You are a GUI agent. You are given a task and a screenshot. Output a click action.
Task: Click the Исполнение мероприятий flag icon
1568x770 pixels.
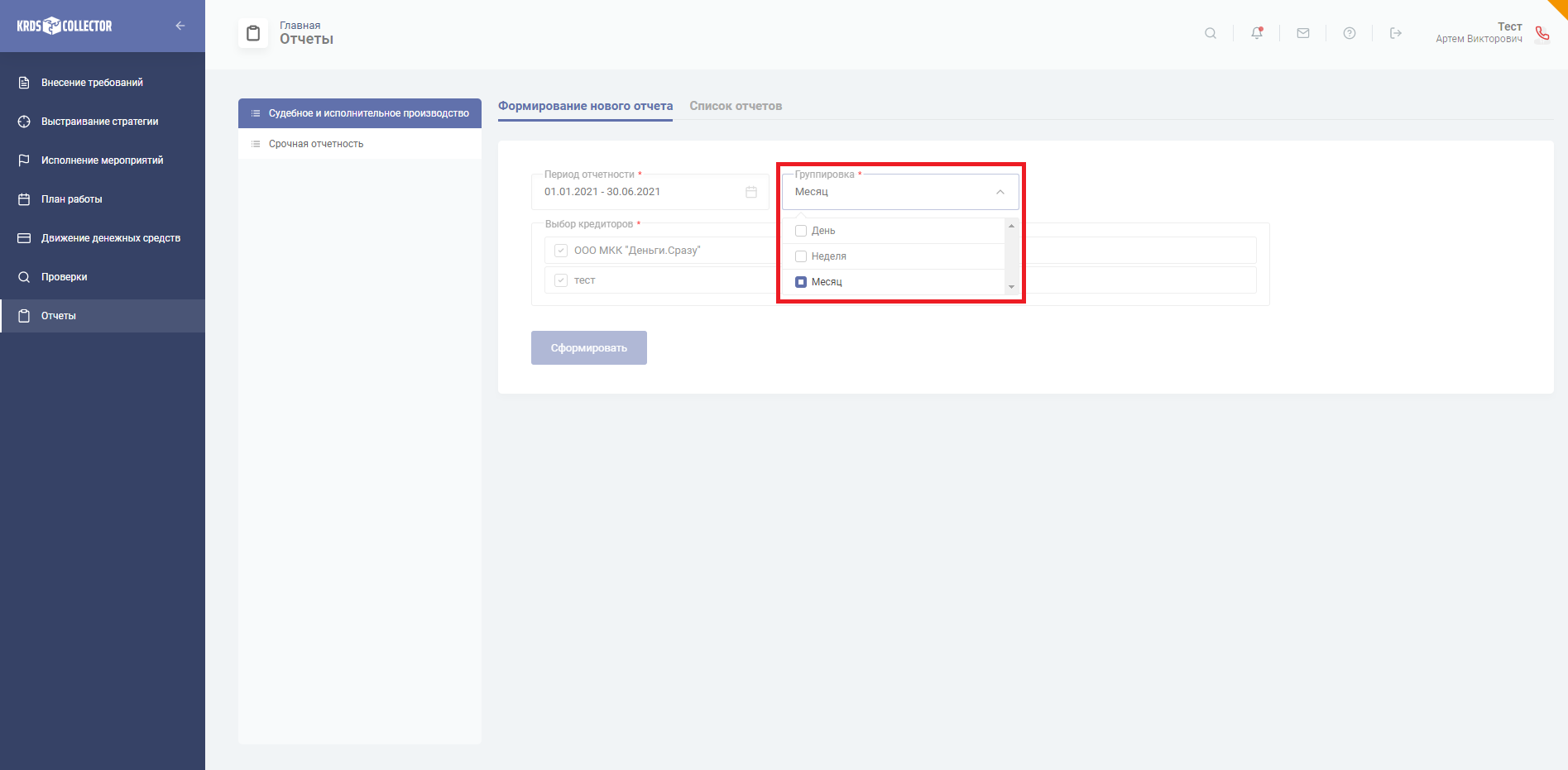pos(24,160)
